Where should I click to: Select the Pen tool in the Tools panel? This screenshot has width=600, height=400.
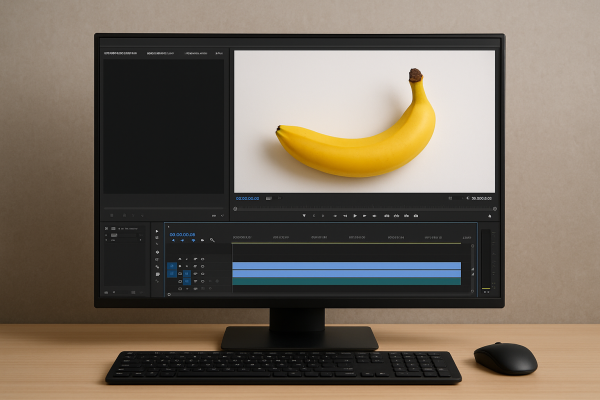(x=157, y=267)
